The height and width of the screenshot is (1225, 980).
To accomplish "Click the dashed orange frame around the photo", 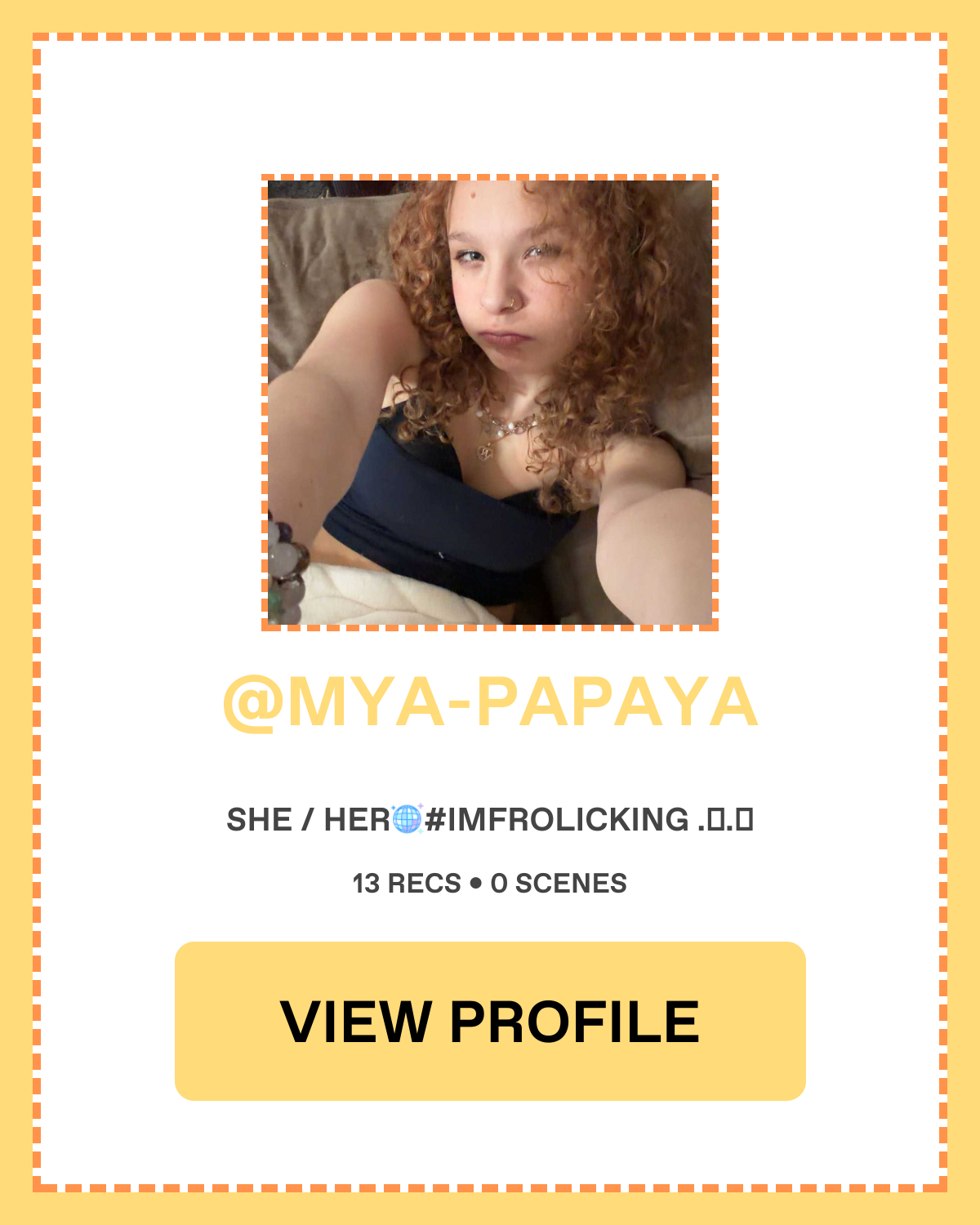I will pos(490,177).
